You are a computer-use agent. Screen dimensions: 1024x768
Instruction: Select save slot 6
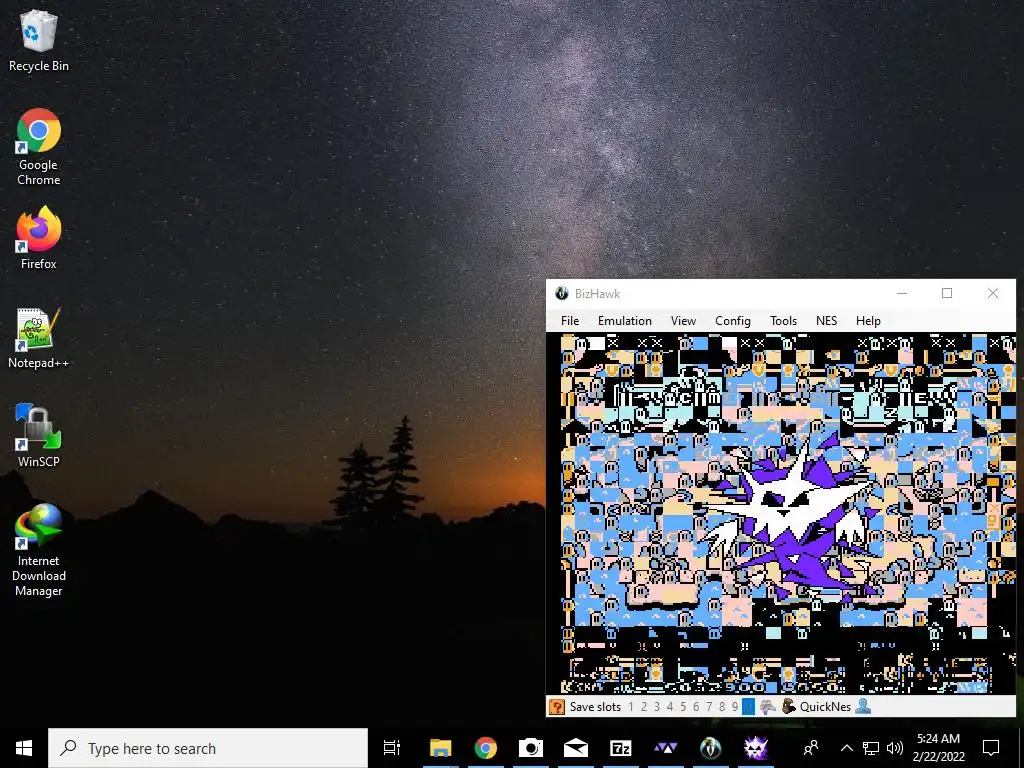point(696,707)
